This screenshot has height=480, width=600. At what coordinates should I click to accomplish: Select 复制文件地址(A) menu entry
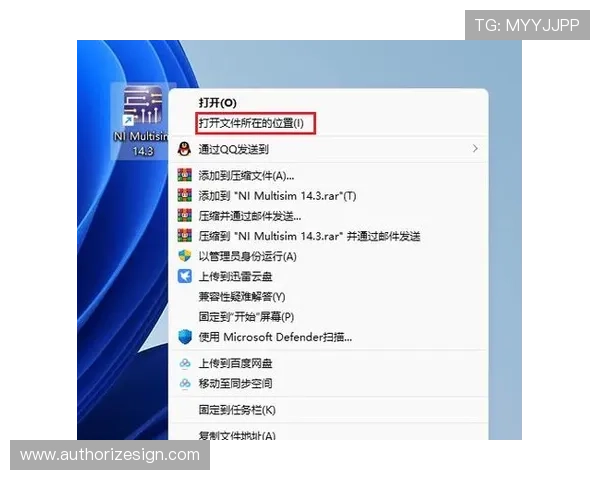[328, 434]
